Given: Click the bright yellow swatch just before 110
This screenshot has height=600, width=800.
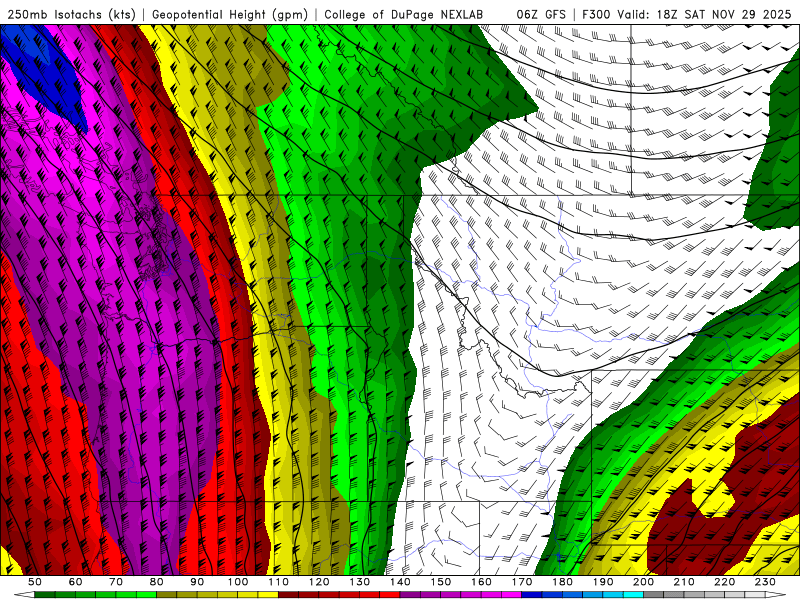Looking at the screenshot, I should point(268,595).
